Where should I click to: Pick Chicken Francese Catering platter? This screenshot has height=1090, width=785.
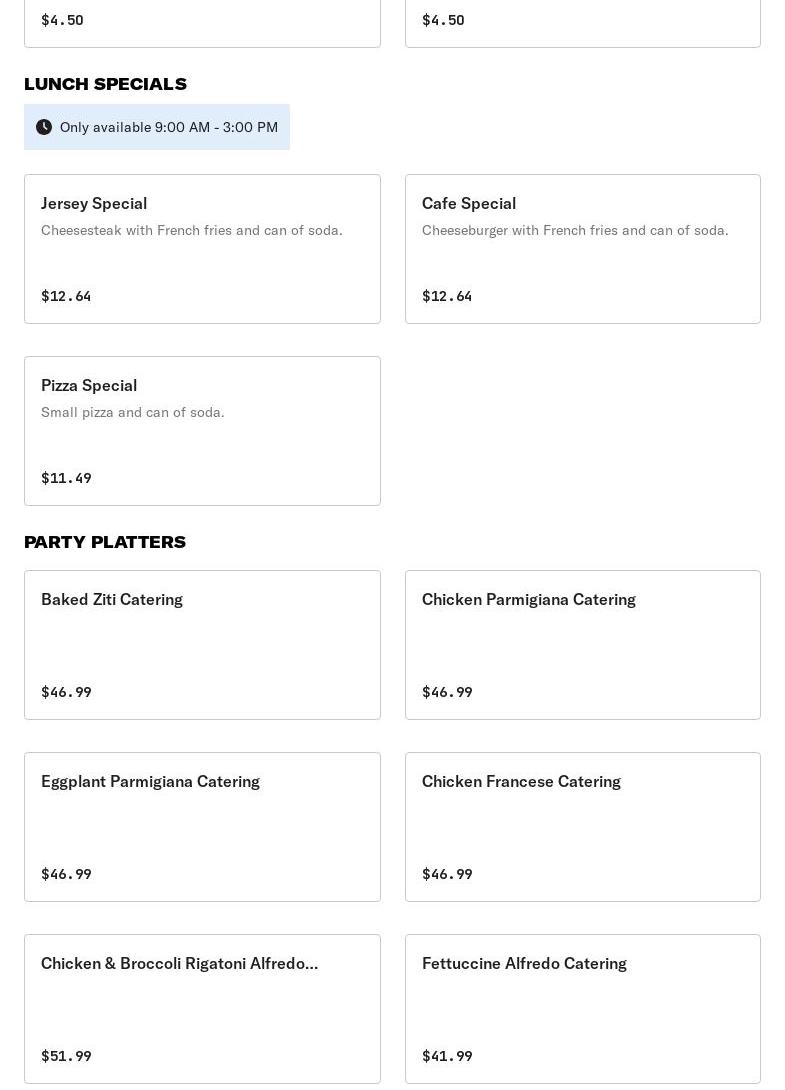click(582, 827)
